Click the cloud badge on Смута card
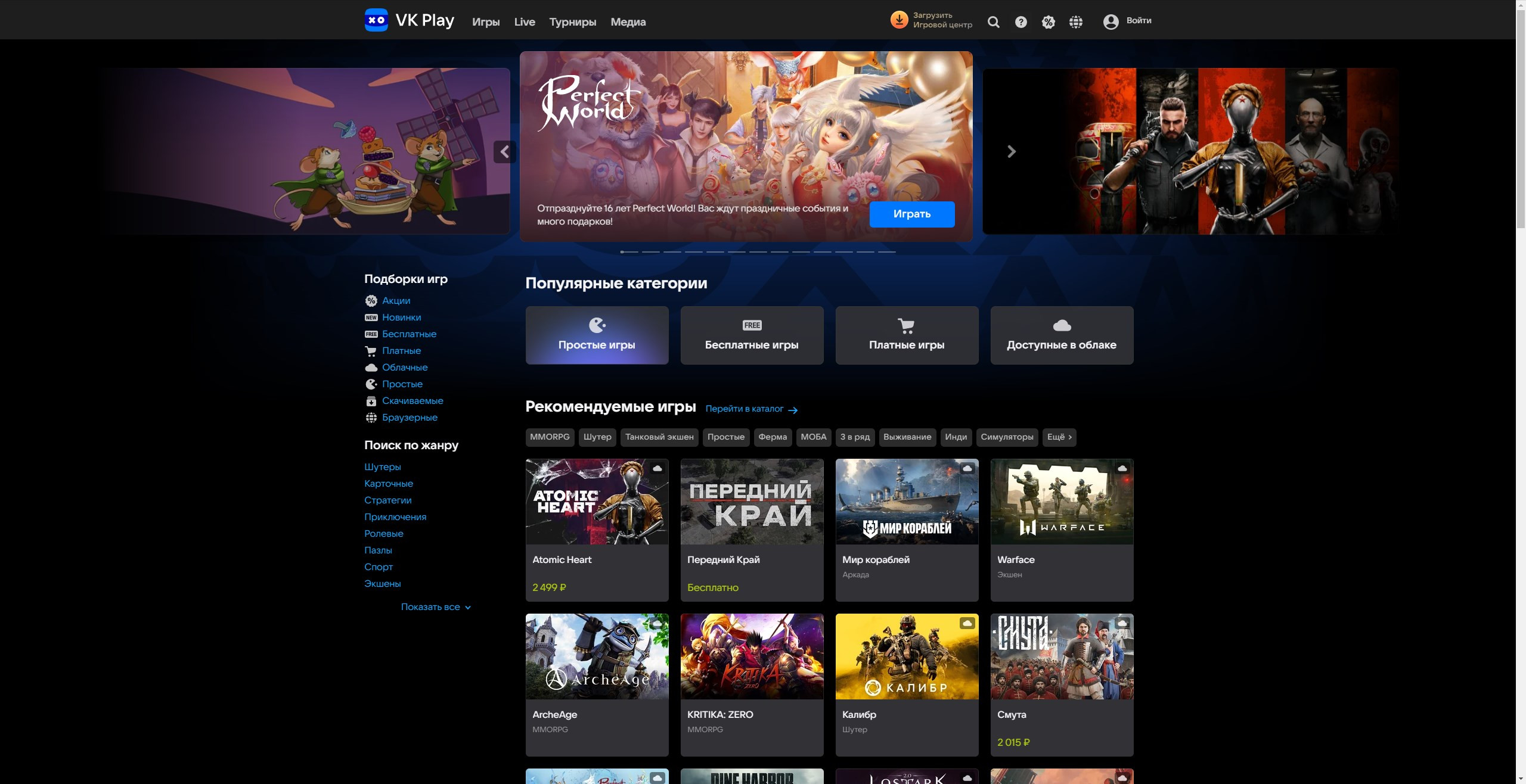The image size is (1526, 784). (1122, 624)
